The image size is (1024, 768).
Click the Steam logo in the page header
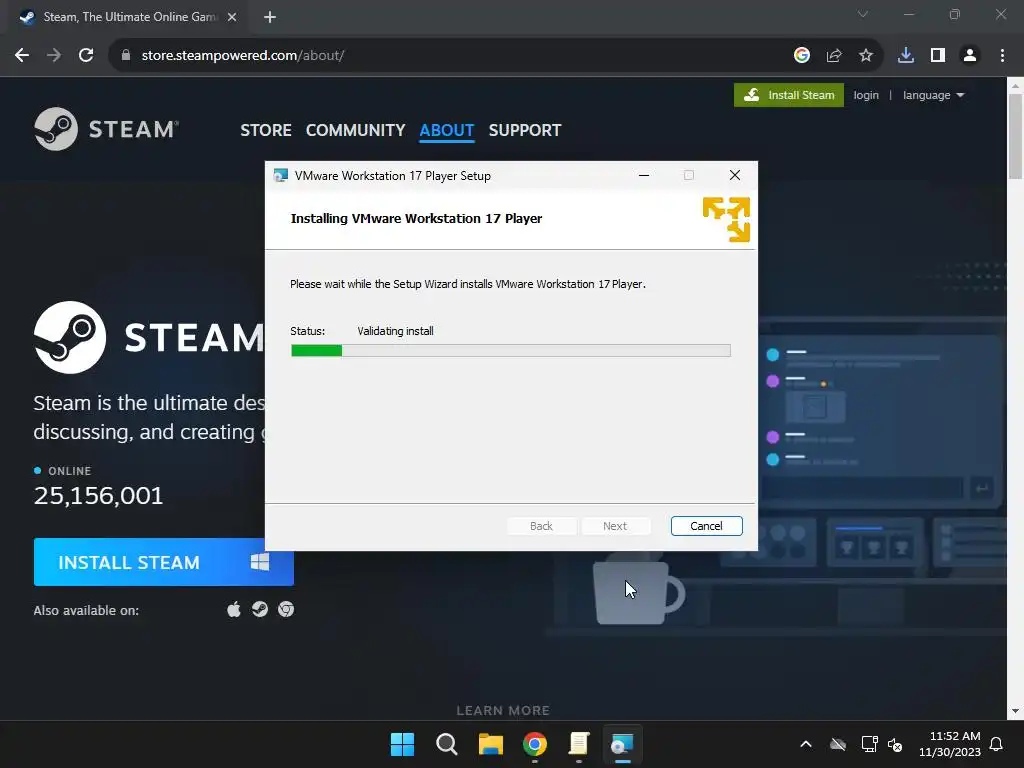point(106,129)
